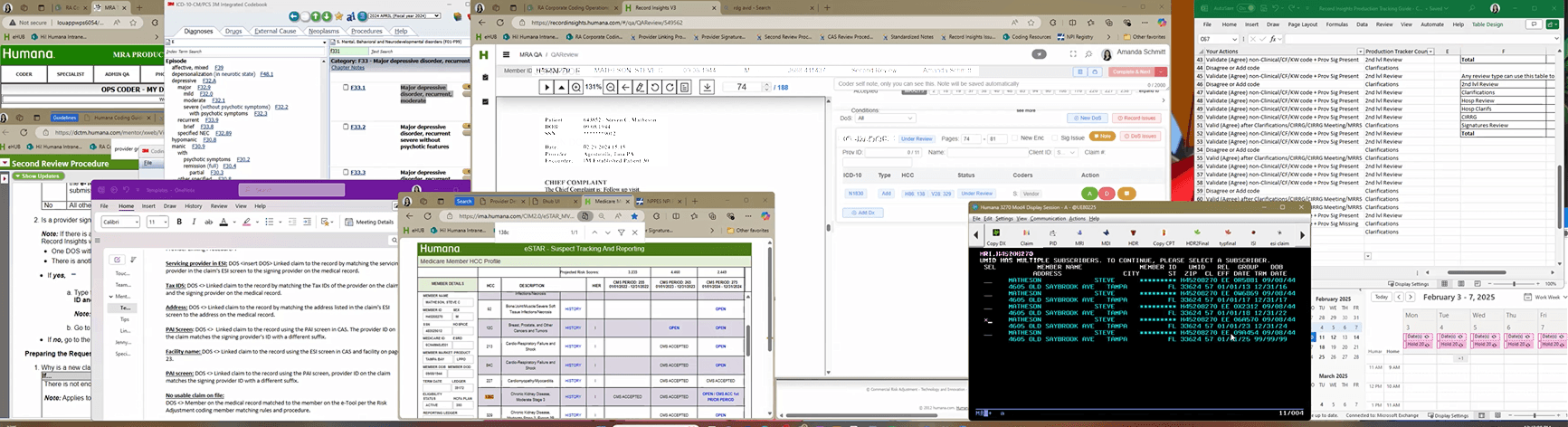This screenshot has height=427, width=1568.
Task: Open the font size 11 dropdown in OneNote
Action: (157, 222)
